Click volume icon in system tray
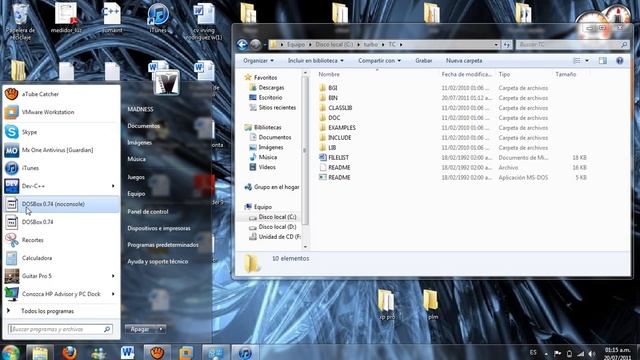The height and width of the screenshot is (360, 640). pyautogui.click(x=592, y=354)
